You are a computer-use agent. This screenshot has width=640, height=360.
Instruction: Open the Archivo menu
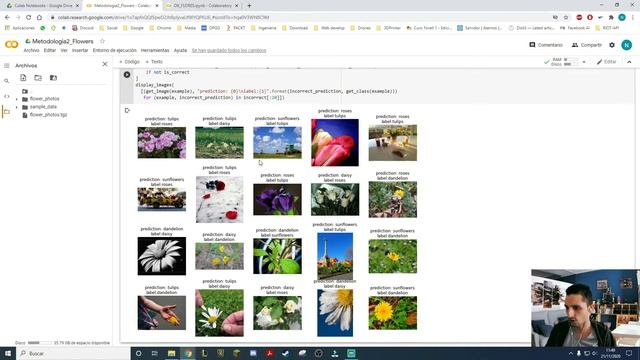[x=31, y=50]
